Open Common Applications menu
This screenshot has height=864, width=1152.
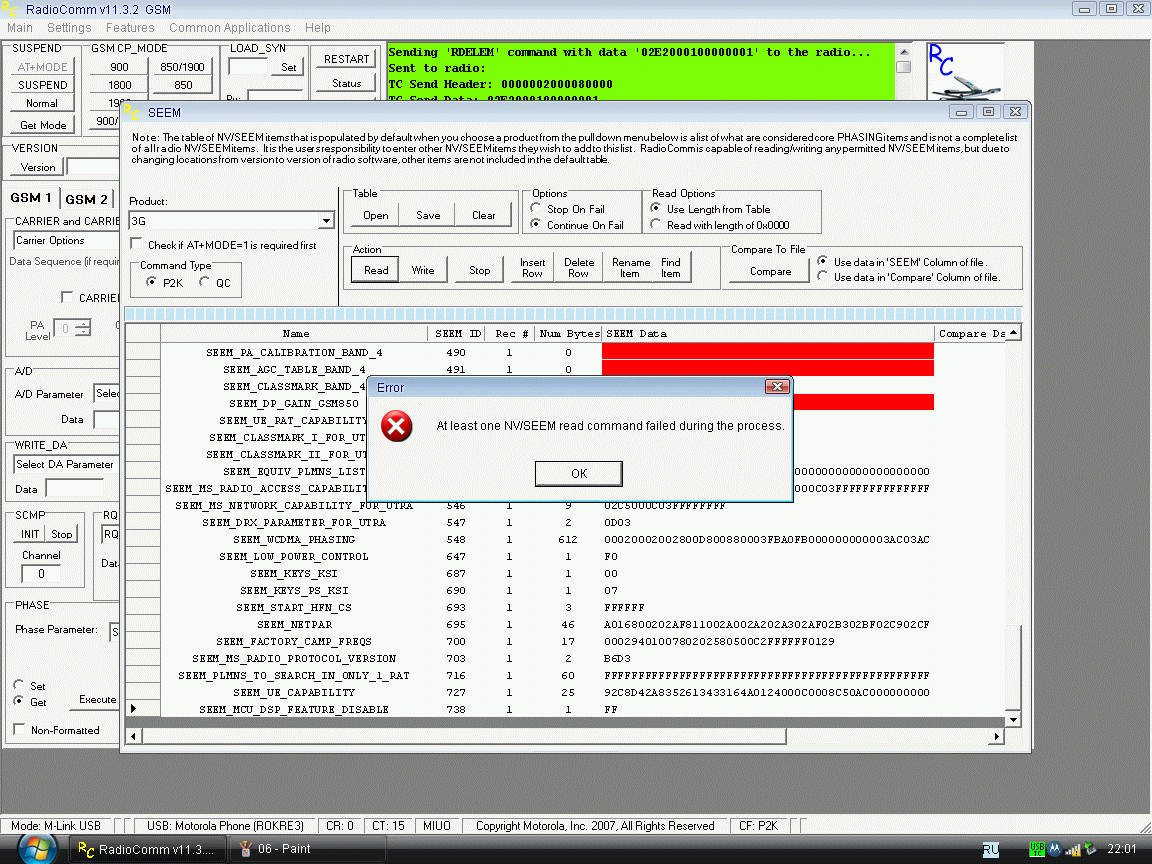[x=229, y=27]
